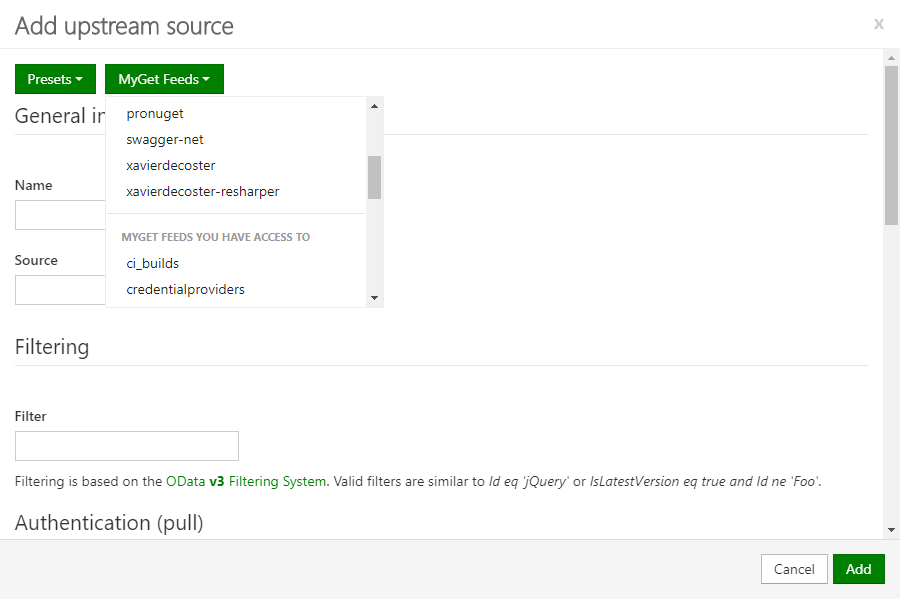900x600 pixels.
Task: Close the Add upstream source dialog
Action: tap(879, 24)
